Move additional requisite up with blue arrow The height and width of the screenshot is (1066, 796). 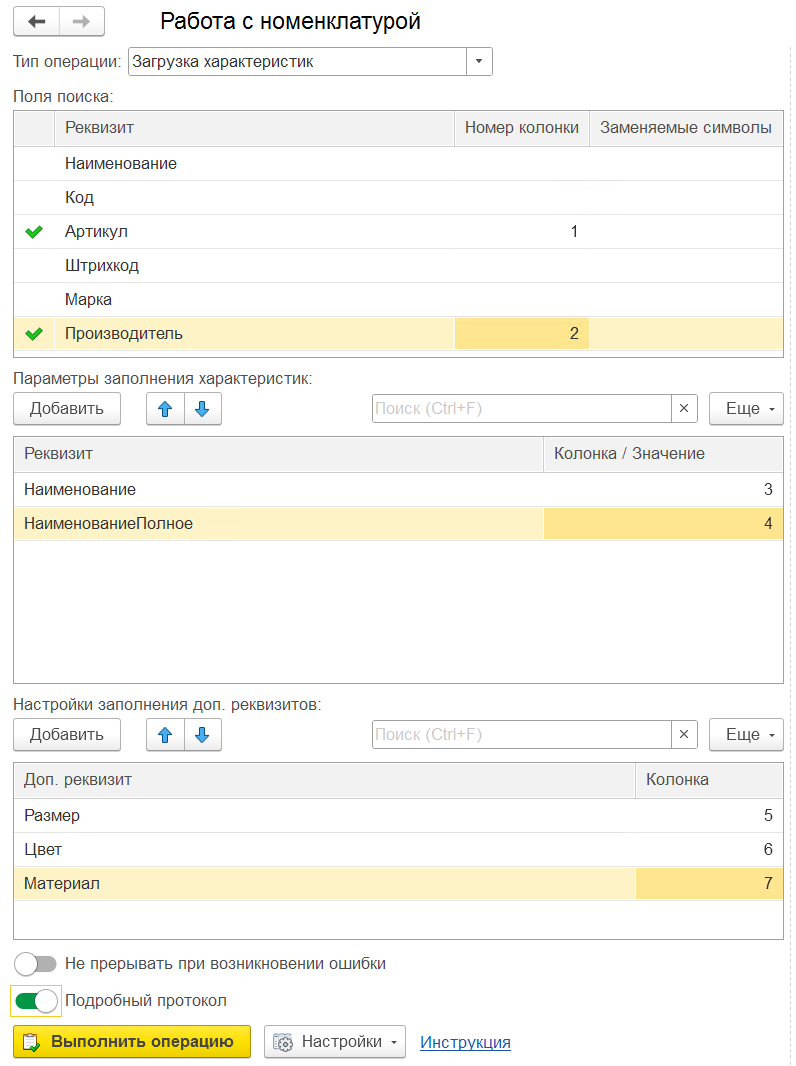click(x=165, y=735)
